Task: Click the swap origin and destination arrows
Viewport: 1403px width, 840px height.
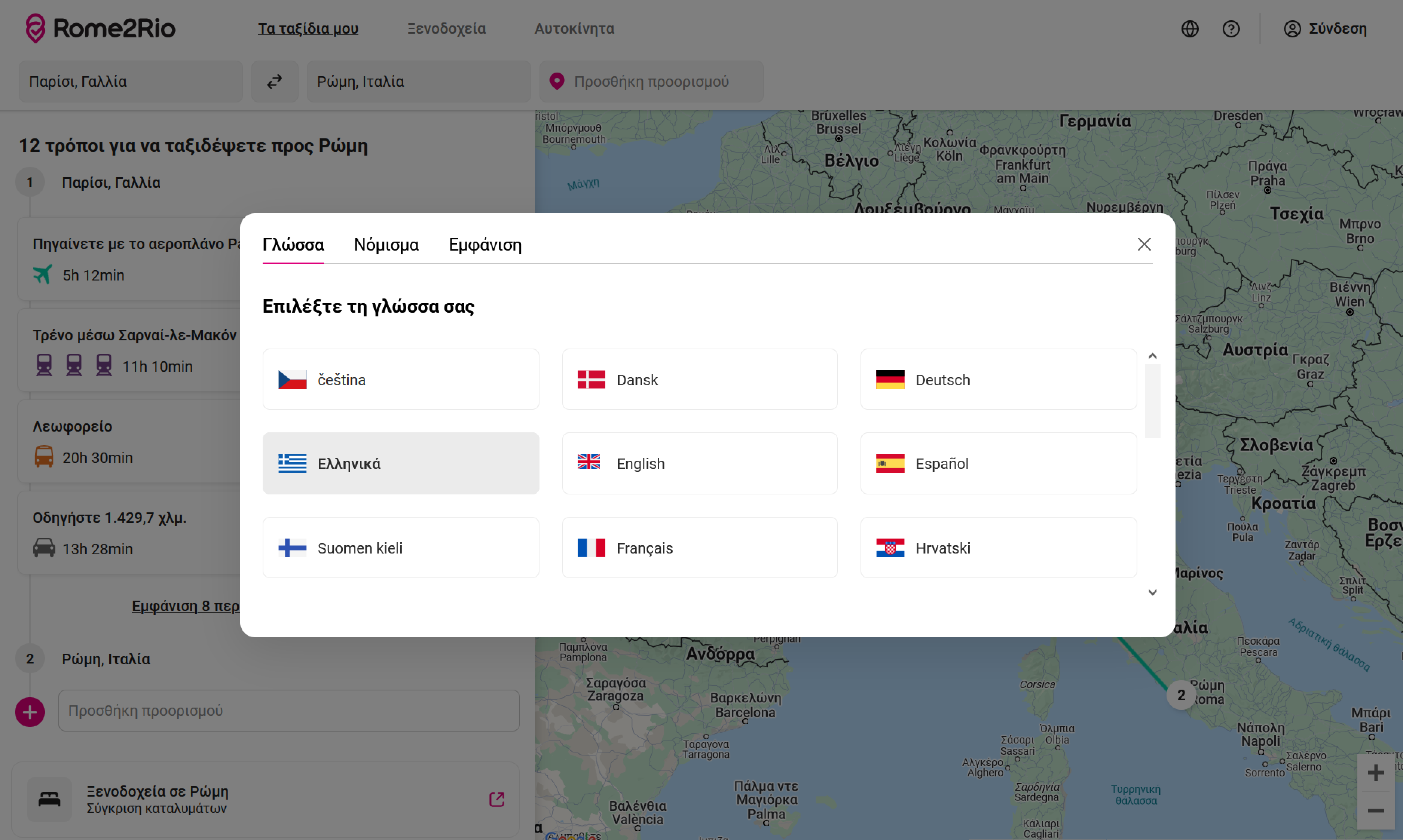Action: tap(275, 82)
